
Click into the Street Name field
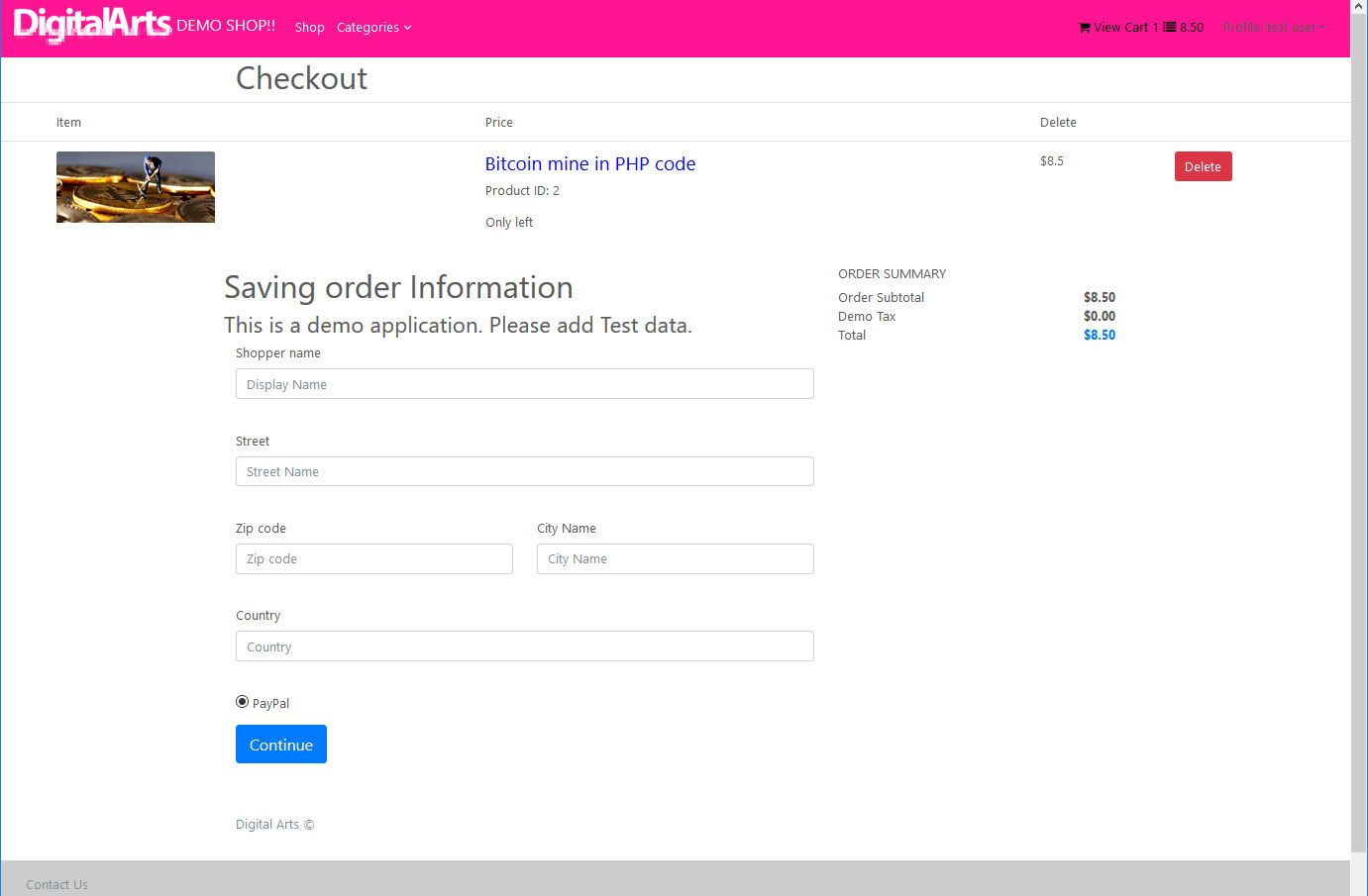524,471
